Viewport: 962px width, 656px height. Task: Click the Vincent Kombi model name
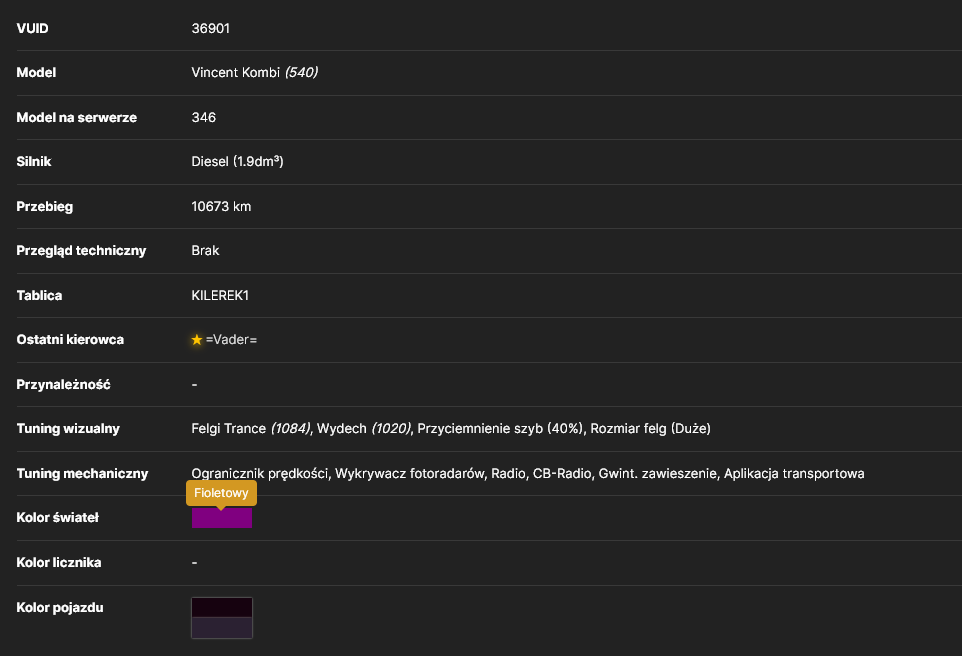pos(236,72)
